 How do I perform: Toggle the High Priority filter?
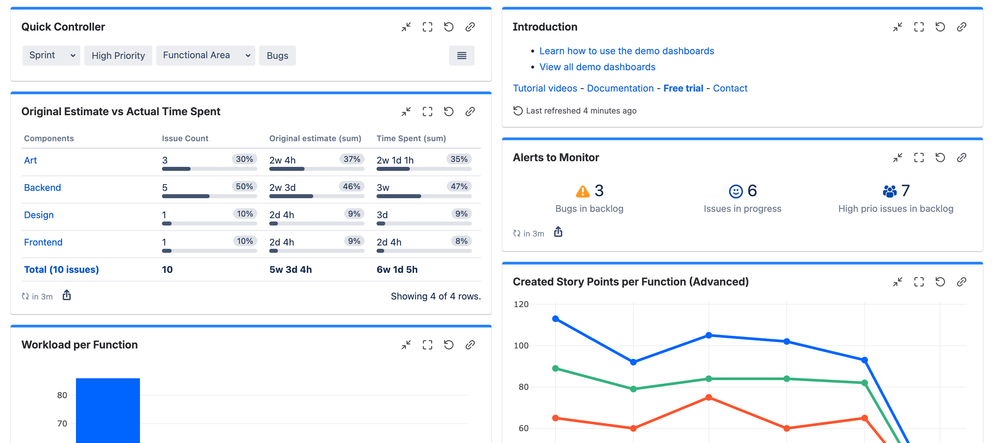tap(118, 56)
